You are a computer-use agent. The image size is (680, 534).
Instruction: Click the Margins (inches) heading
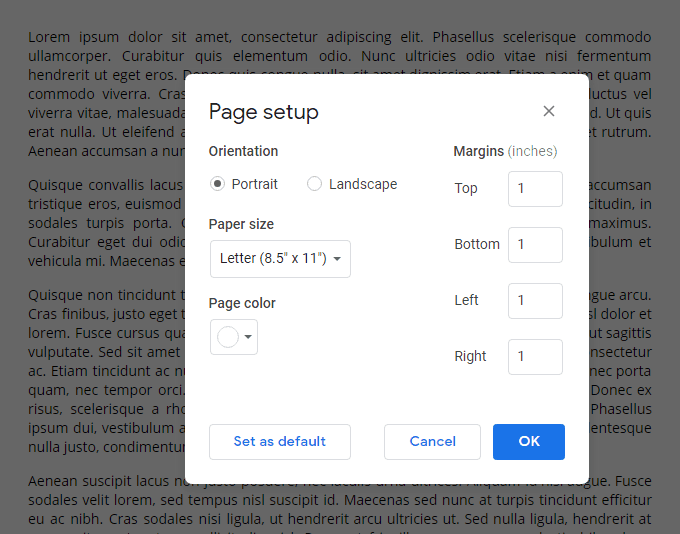pos(505,151)
